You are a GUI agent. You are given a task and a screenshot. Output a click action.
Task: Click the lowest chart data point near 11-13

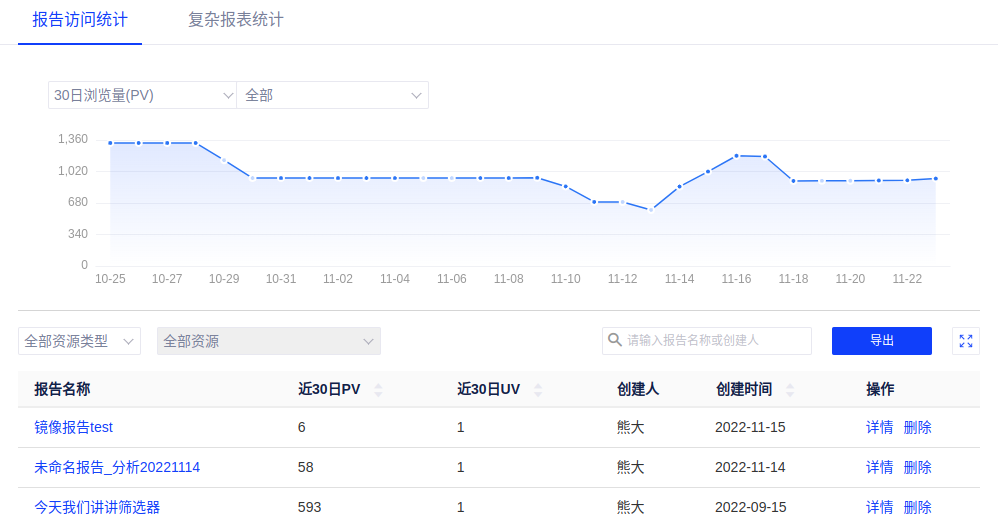pos(650,209)
